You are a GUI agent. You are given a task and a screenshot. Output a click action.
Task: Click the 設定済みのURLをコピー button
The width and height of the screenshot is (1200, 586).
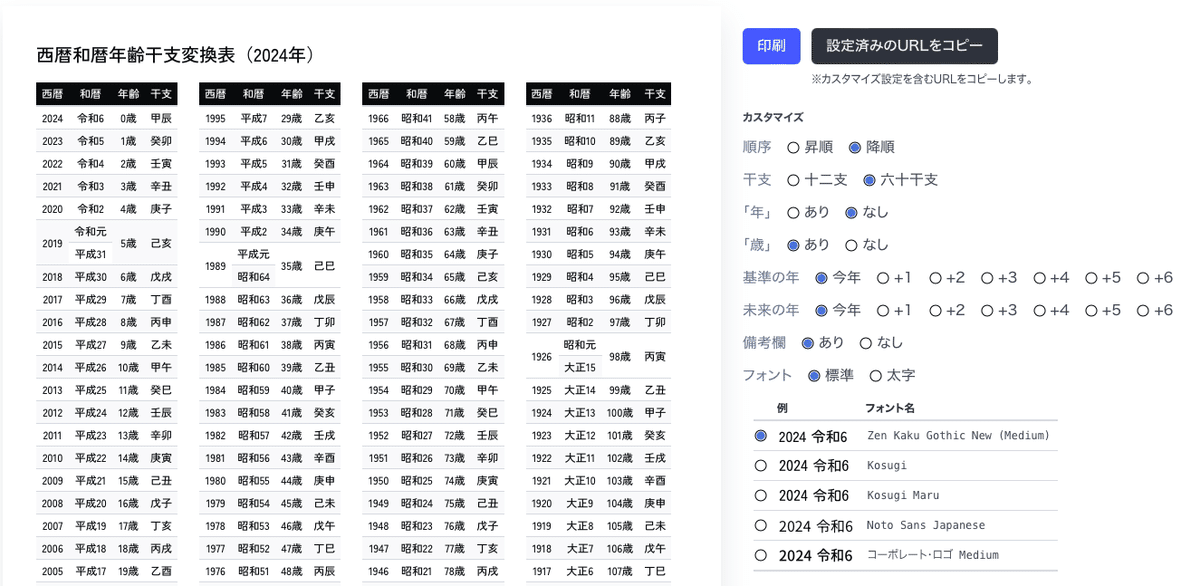[904, 46]
